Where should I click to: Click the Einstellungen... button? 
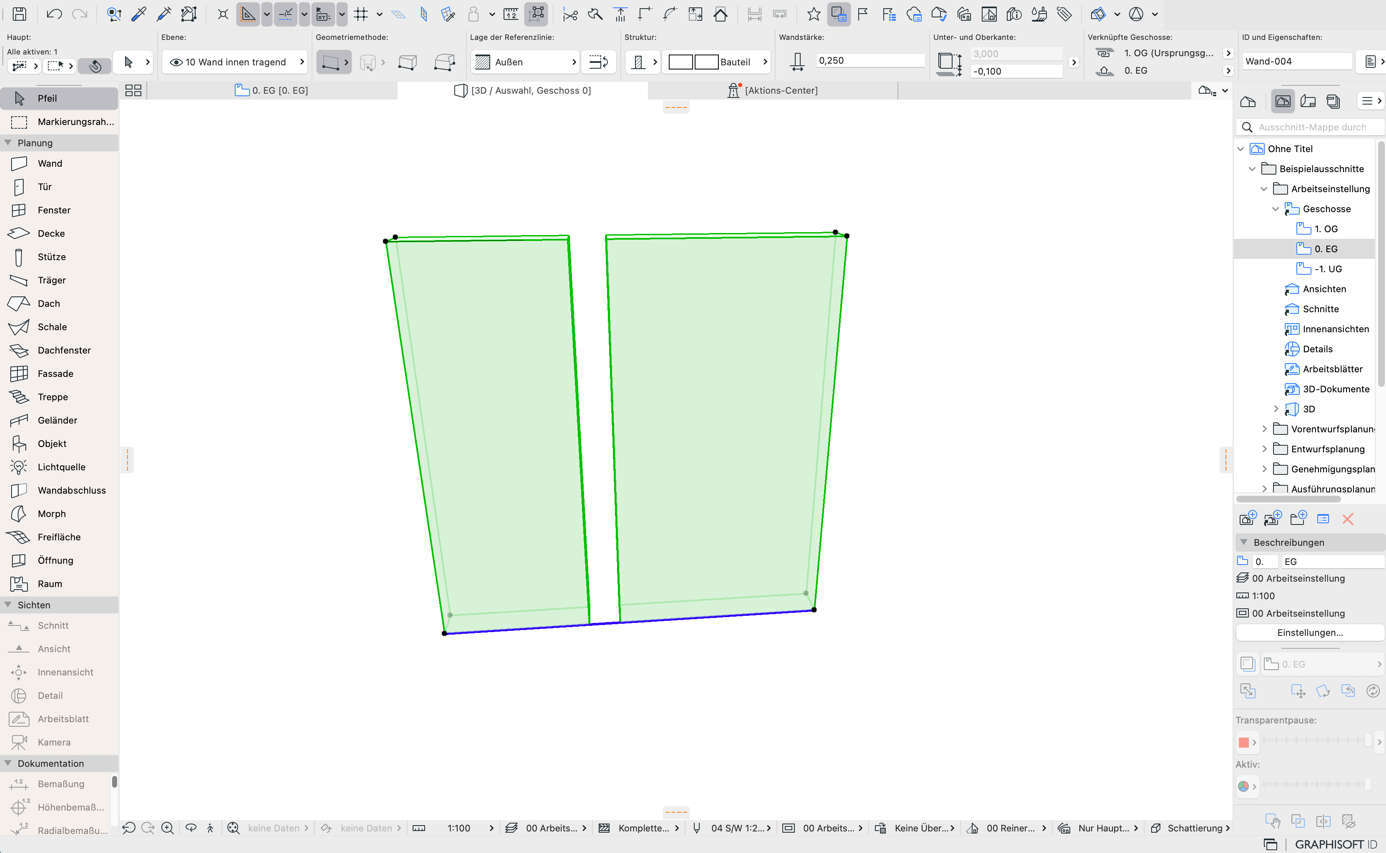click(1310, 633)
